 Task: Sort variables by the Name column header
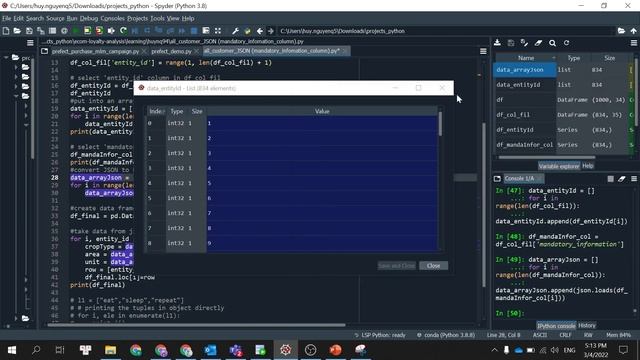[526, 58]
